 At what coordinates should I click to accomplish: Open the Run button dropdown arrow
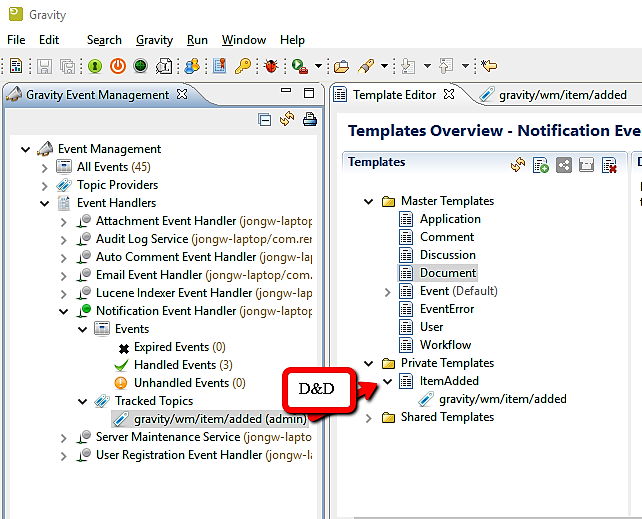[x=317, y=66]
